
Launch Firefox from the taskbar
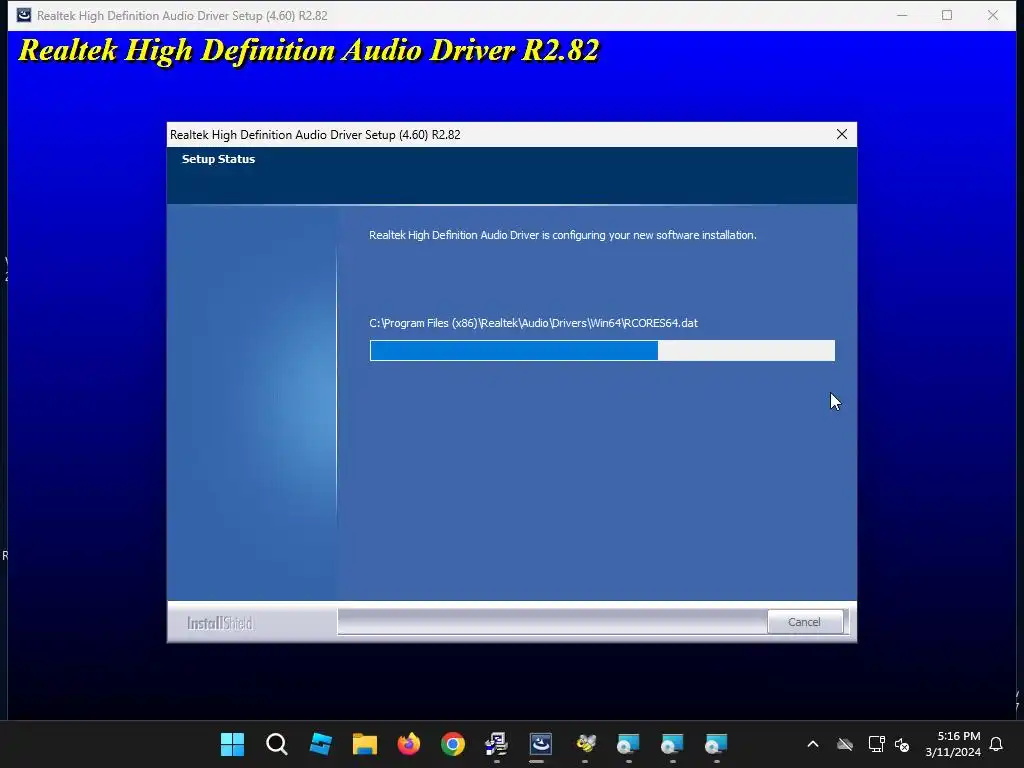tap(409, 744)
